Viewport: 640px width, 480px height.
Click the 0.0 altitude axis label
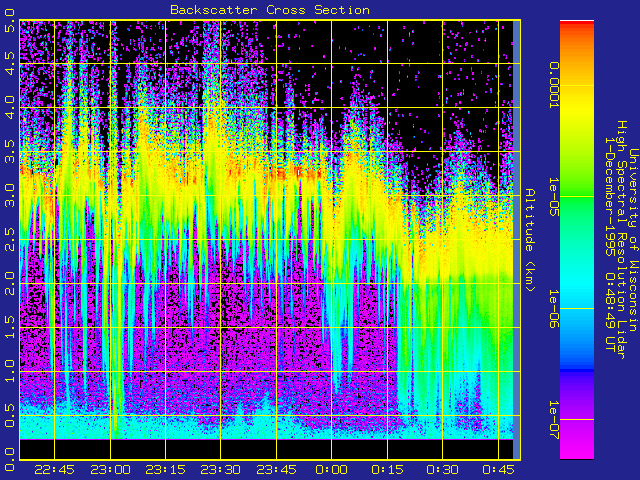[x=9, y=459]
